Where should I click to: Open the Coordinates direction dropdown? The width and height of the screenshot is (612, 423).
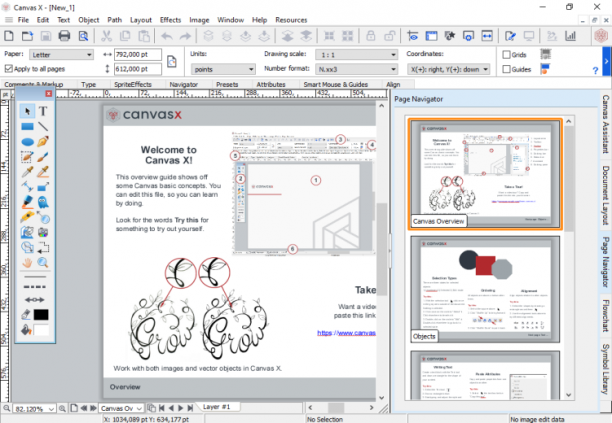(448, 69)
